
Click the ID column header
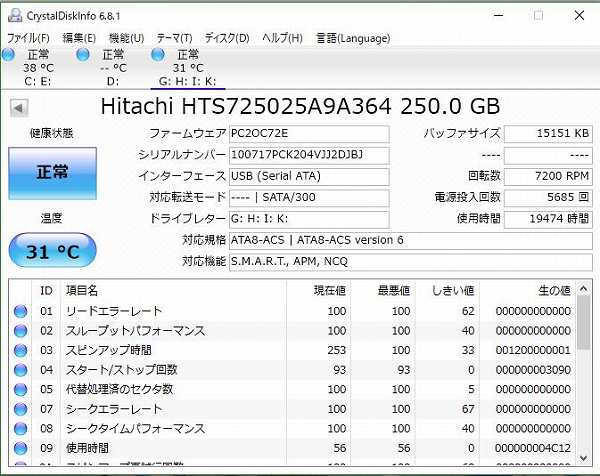click(x=46, y=291)
